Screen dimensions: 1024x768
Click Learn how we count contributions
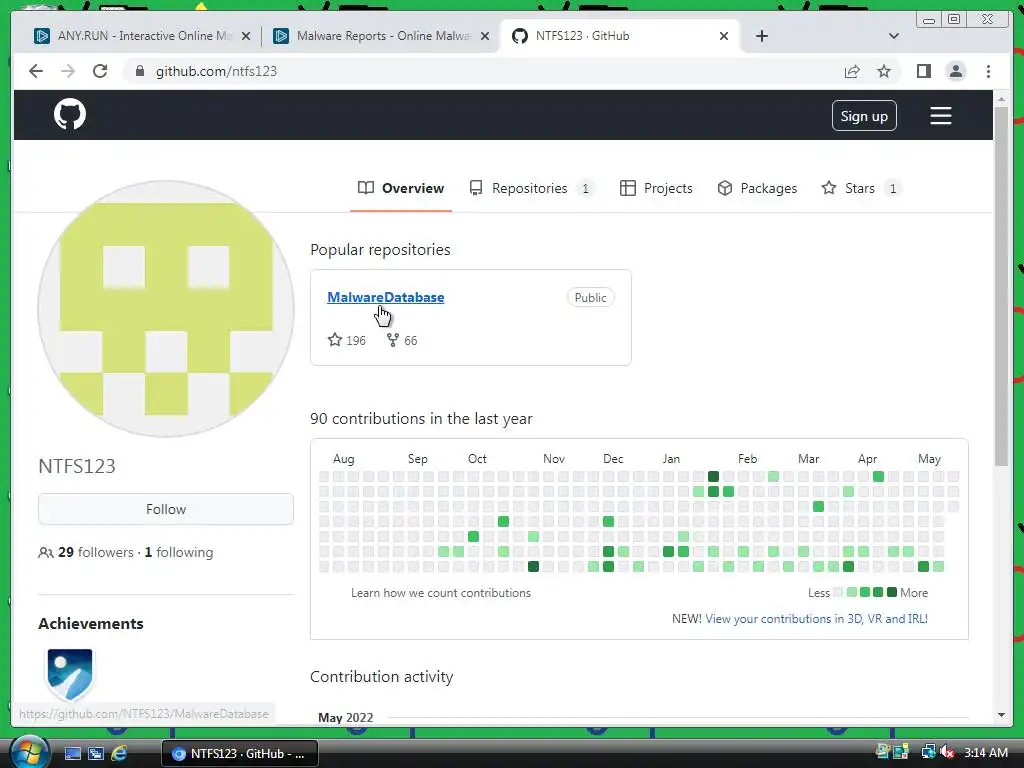point(441,593)
